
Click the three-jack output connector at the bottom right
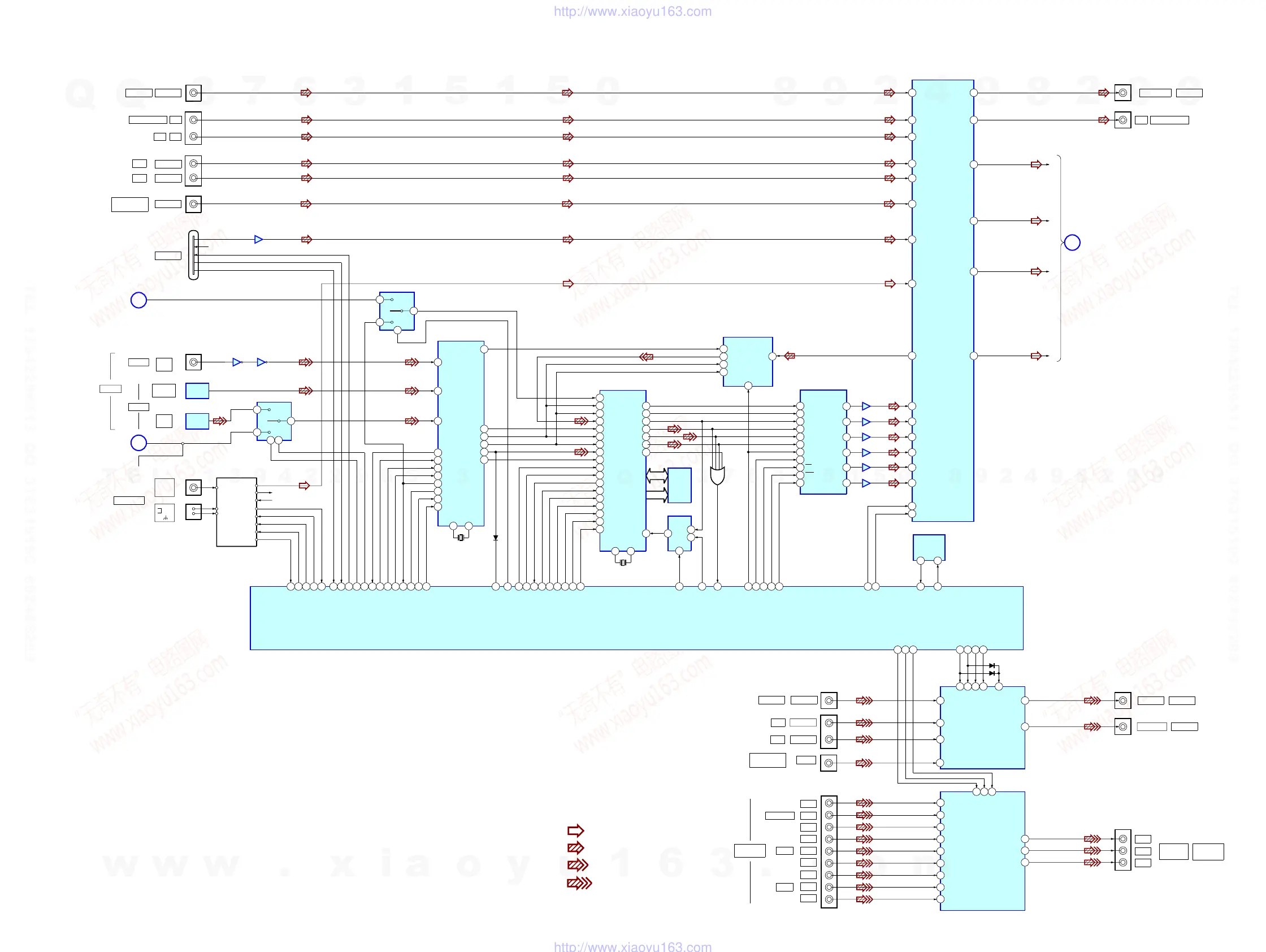pos(1122,850)
